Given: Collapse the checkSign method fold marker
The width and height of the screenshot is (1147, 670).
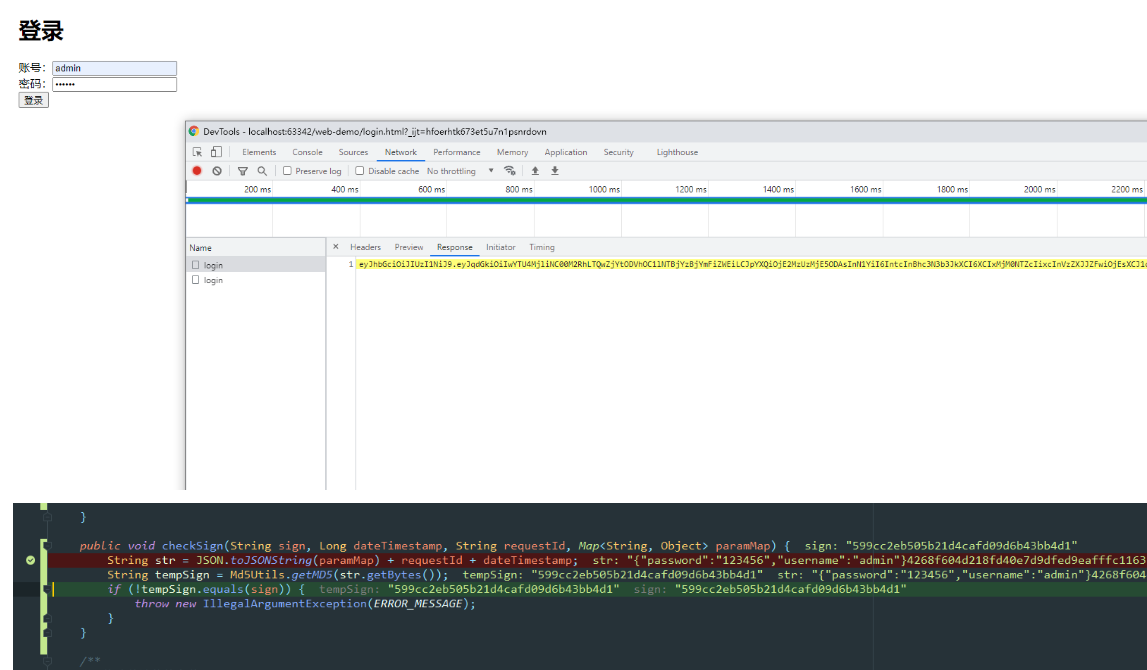Looking at the screenshot, I should click(x=47, y=545).
